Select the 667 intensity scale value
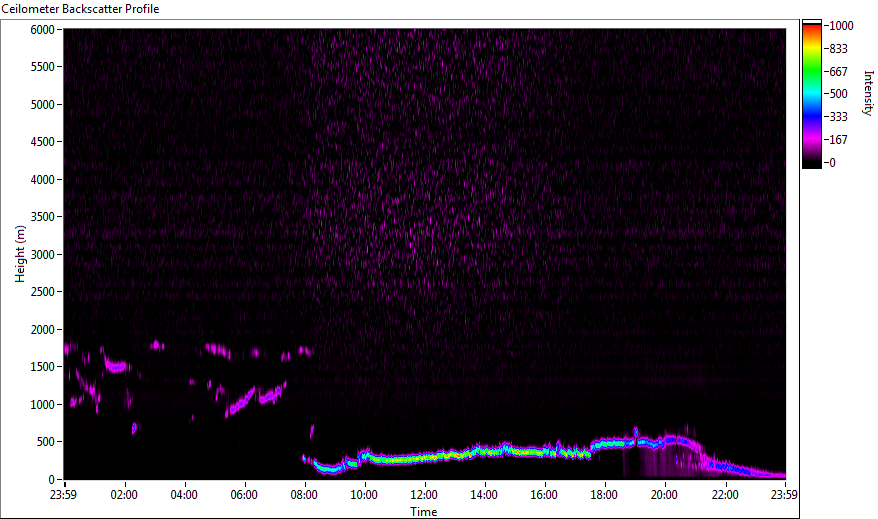878x519 pixels. point(838,72)
